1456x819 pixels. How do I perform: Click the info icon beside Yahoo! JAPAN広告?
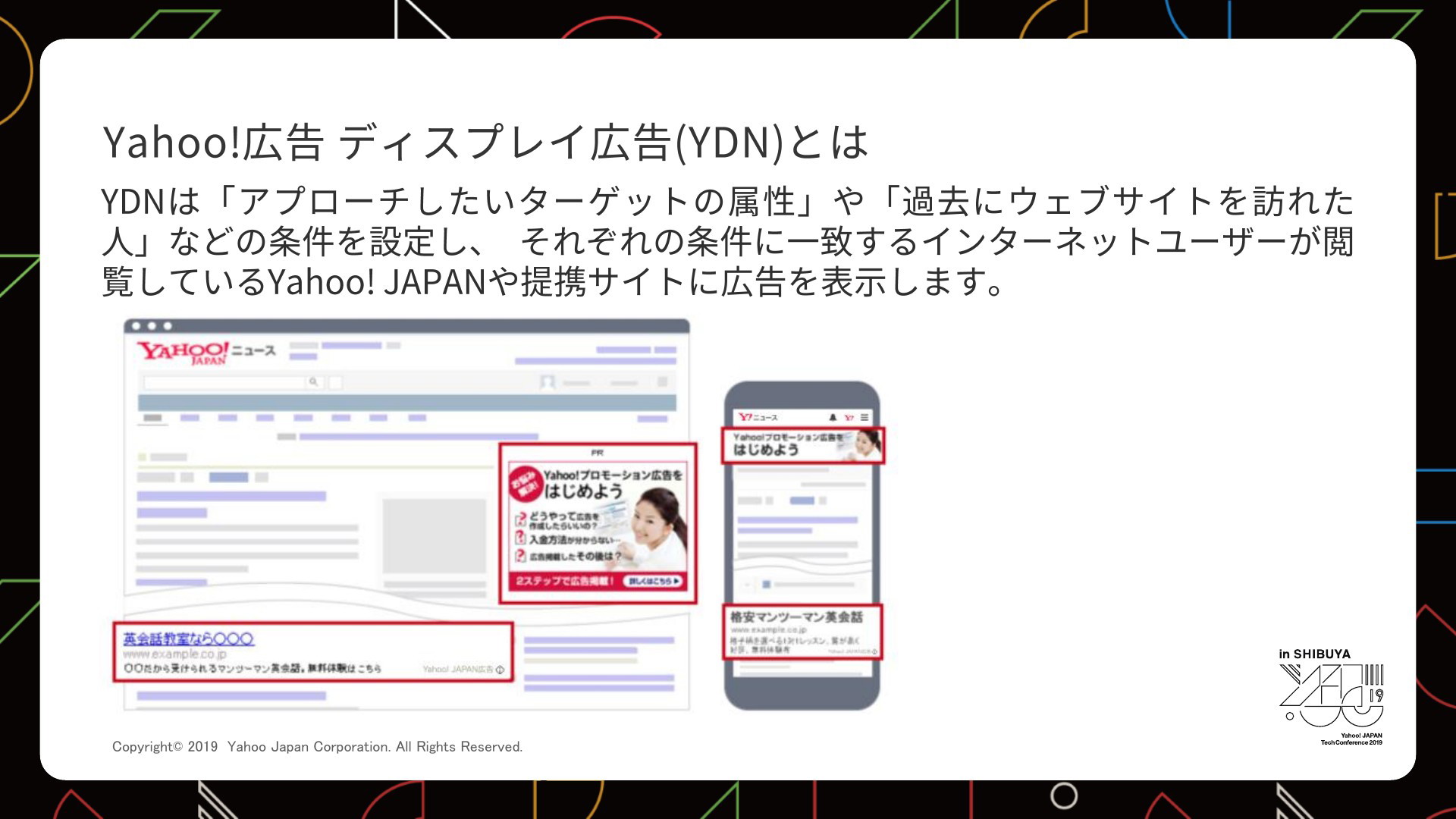click(500, 670)
